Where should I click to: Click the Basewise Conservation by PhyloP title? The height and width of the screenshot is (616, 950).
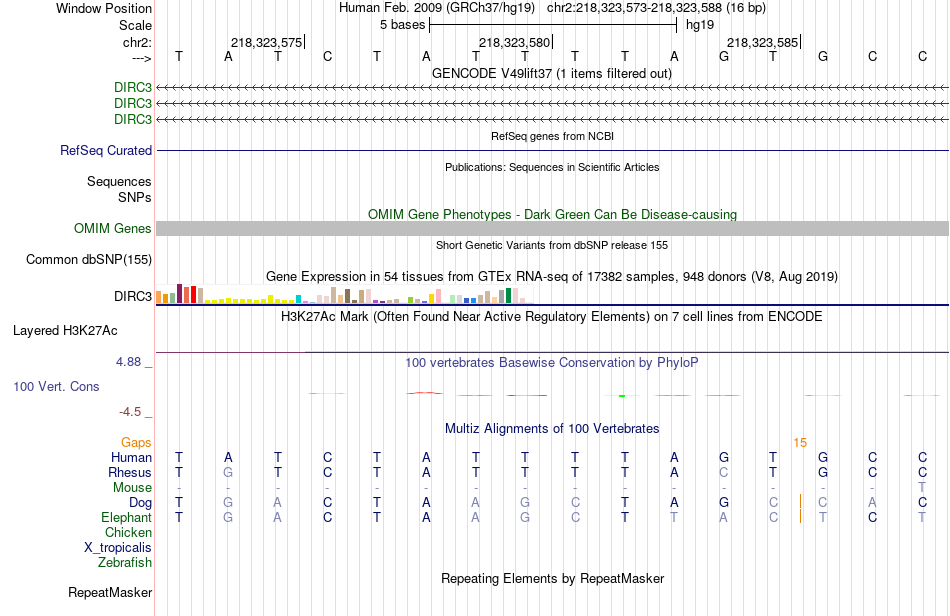coord(552,363)
